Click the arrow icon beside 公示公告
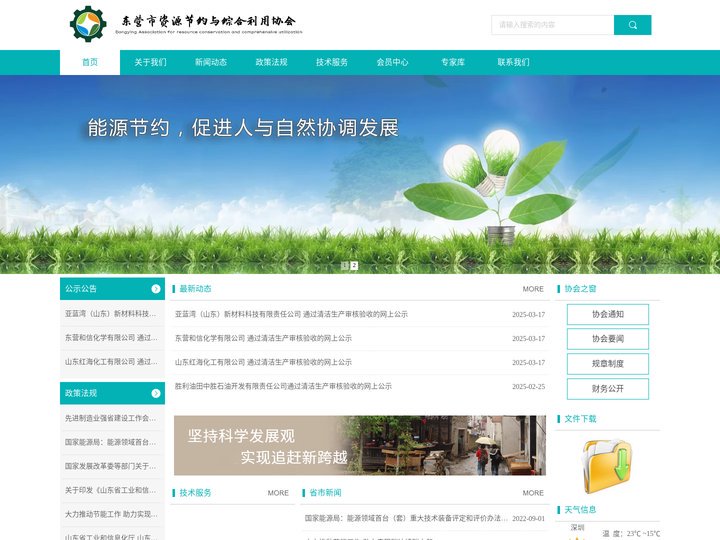The width and height of the screenshot is (720, 540). pos(156,289)
